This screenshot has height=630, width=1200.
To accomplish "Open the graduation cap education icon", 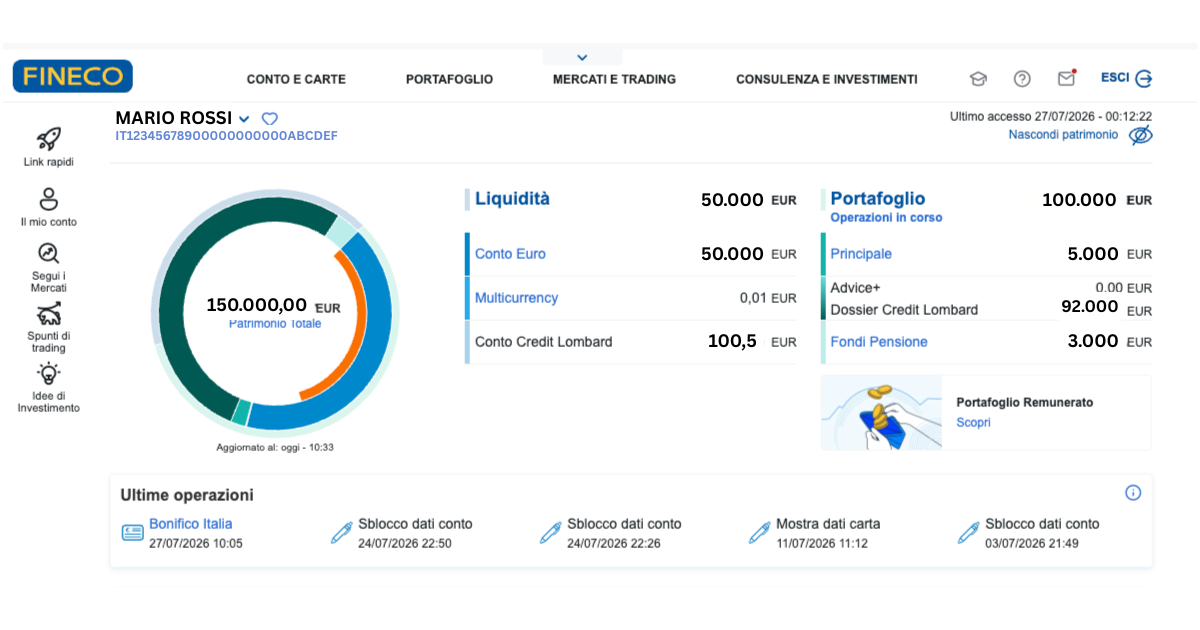I will pyautogui.click(x=978, y=79).
